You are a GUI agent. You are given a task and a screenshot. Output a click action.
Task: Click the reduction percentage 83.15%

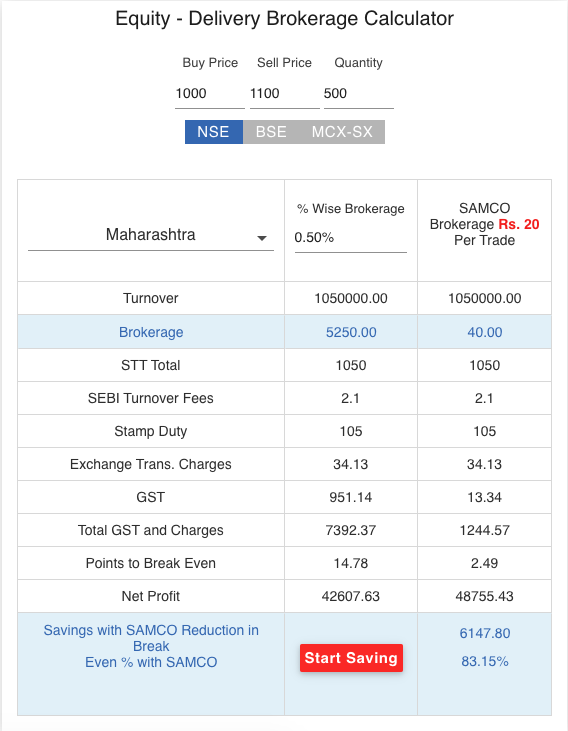coord(485,662)
